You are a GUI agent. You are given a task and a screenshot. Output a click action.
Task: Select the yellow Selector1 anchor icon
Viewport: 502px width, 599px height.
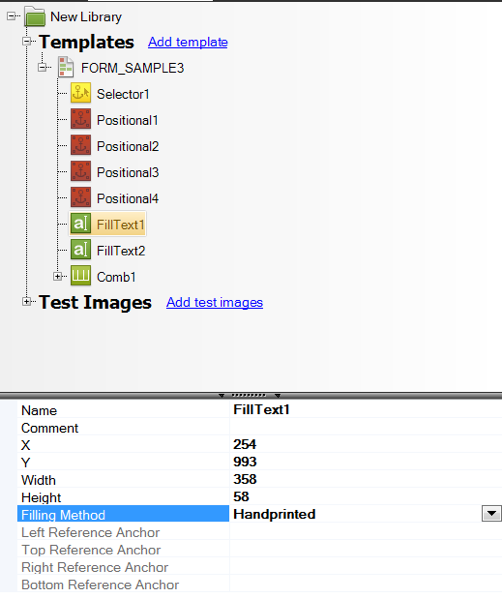[81, 93]
